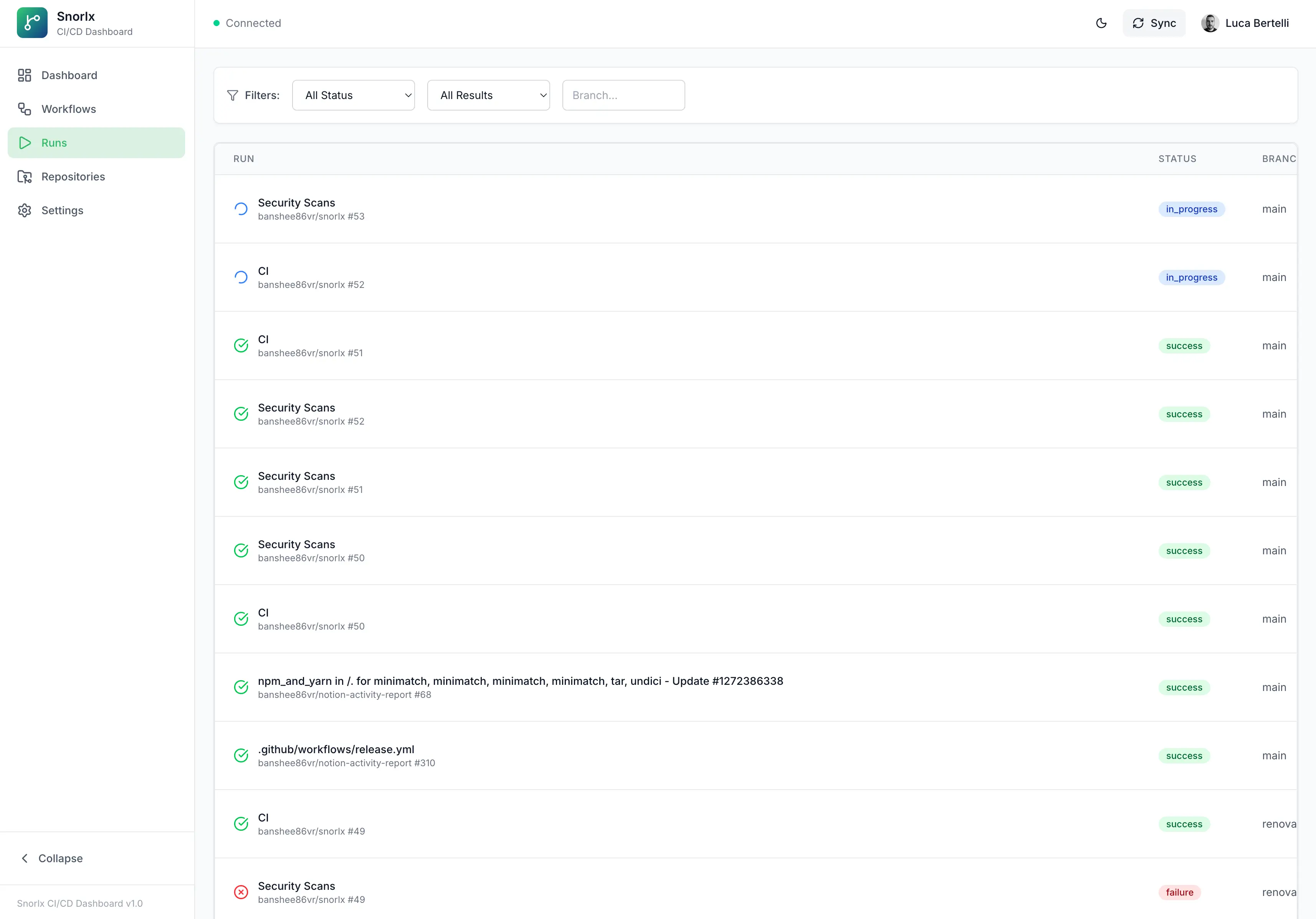
Task: Click failure icon for Security Scans #49
Action: (241, 892)
